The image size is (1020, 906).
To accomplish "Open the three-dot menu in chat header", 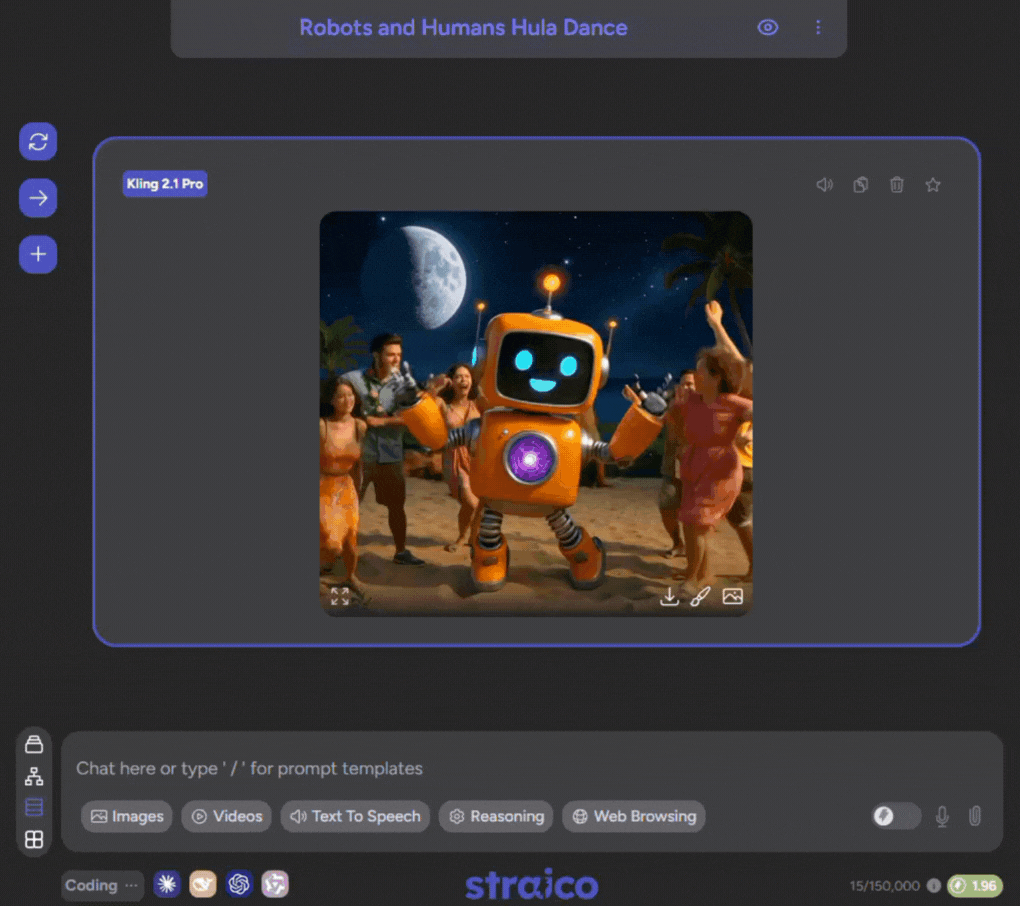I will (x=818, y=27).
